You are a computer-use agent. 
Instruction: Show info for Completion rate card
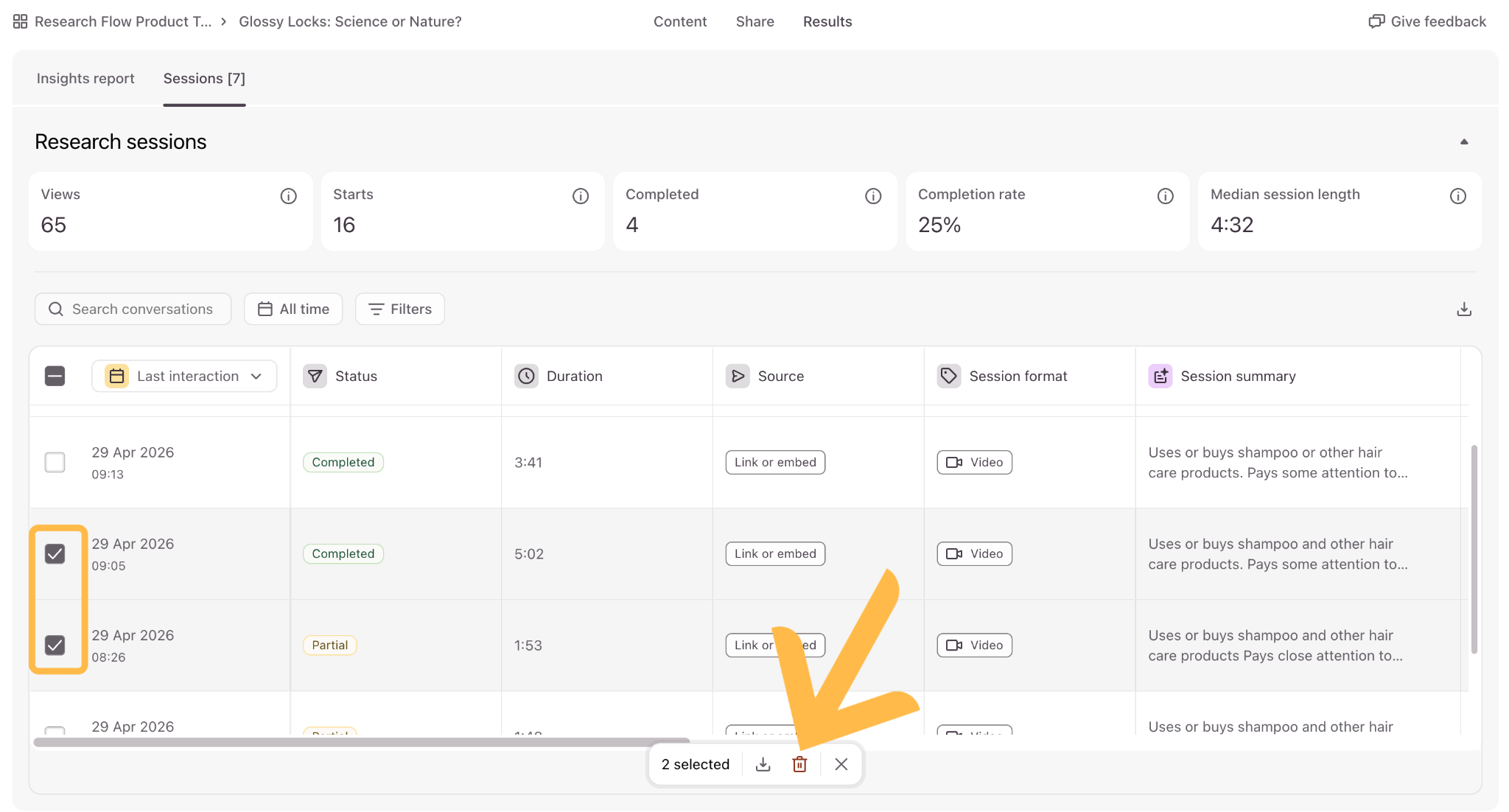[1165, 196]
